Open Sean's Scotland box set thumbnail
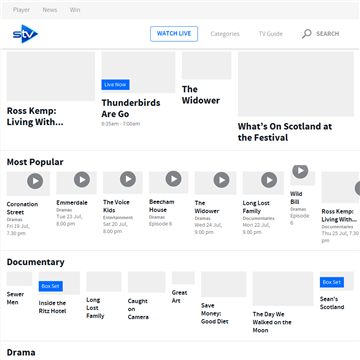Viewport: 360px width, 360px height. click(337, 281)
